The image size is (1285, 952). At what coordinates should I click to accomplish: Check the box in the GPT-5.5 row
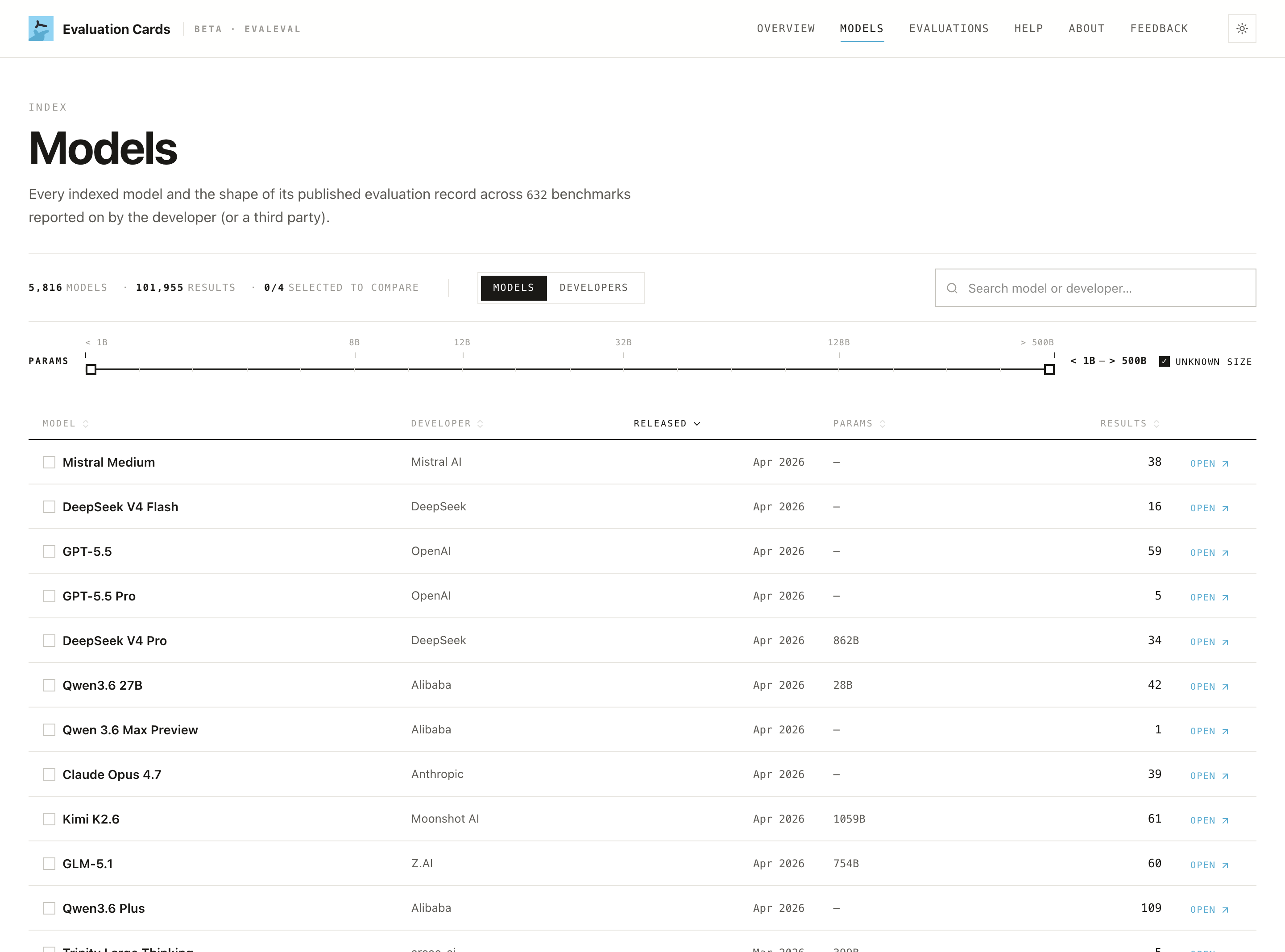point(49,551)
